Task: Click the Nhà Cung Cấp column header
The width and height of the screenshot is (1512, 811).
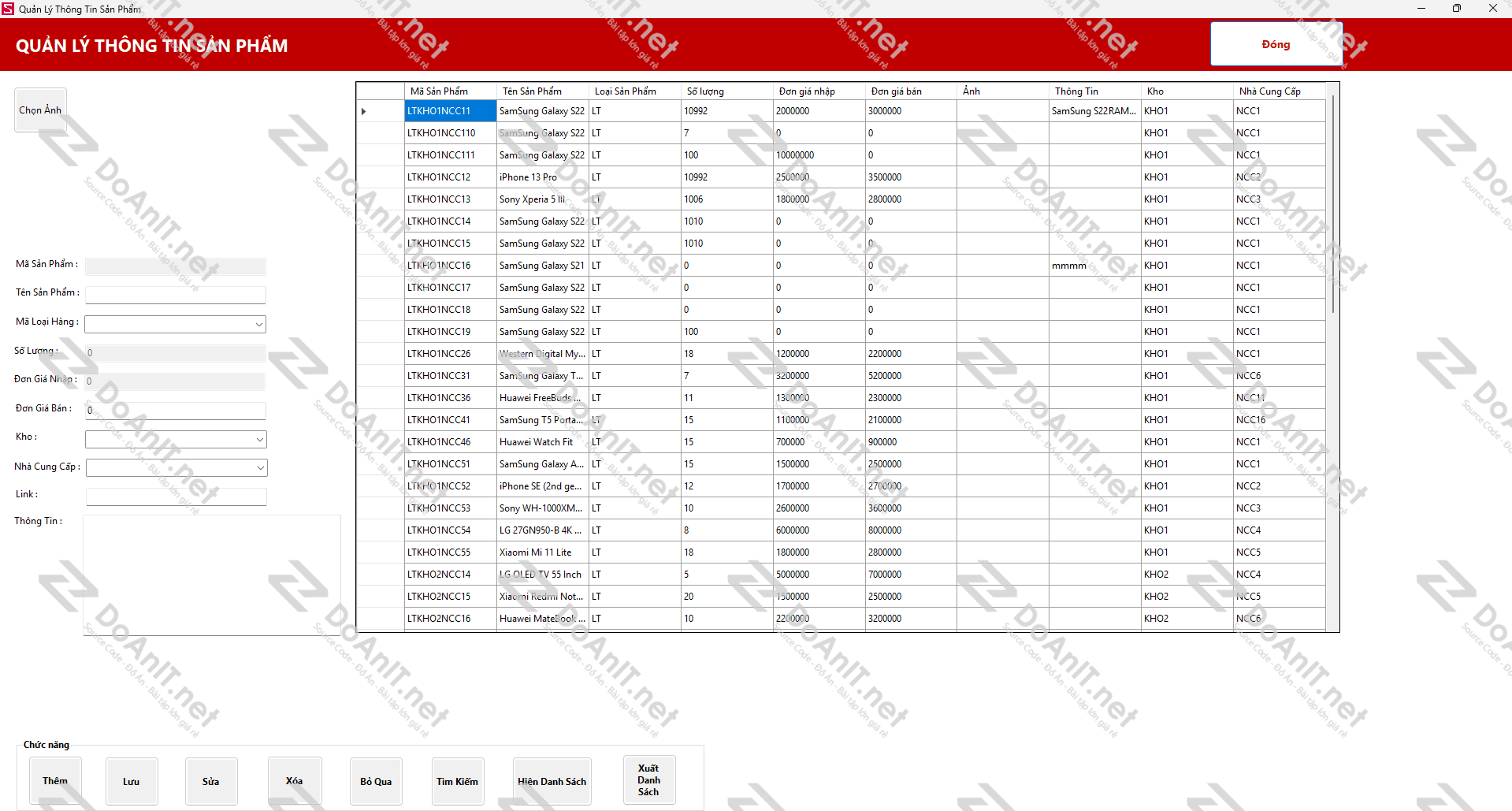Action: [1280, 91]
